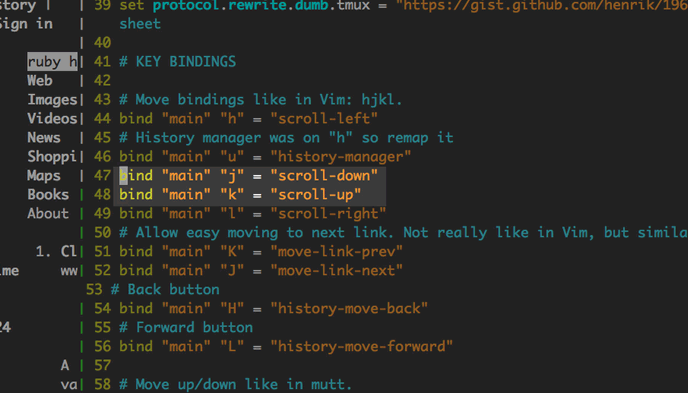Open the Books link
This screenshot has width=688, height=393.
click(x=48, y=195)
